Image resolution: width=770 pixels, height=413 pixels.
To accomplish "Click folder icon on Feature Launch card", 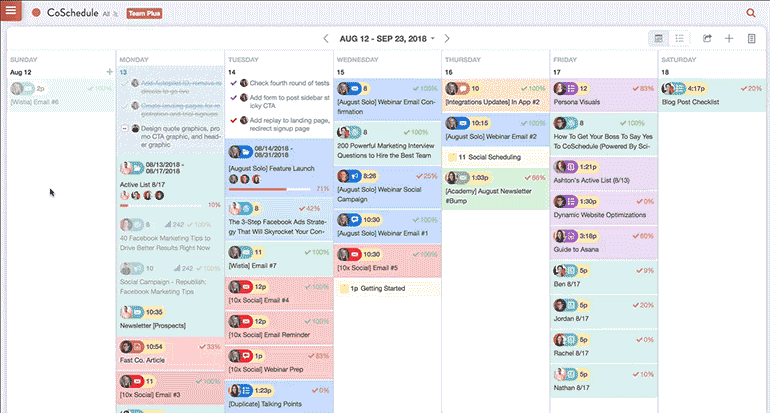I will [247, 152].
